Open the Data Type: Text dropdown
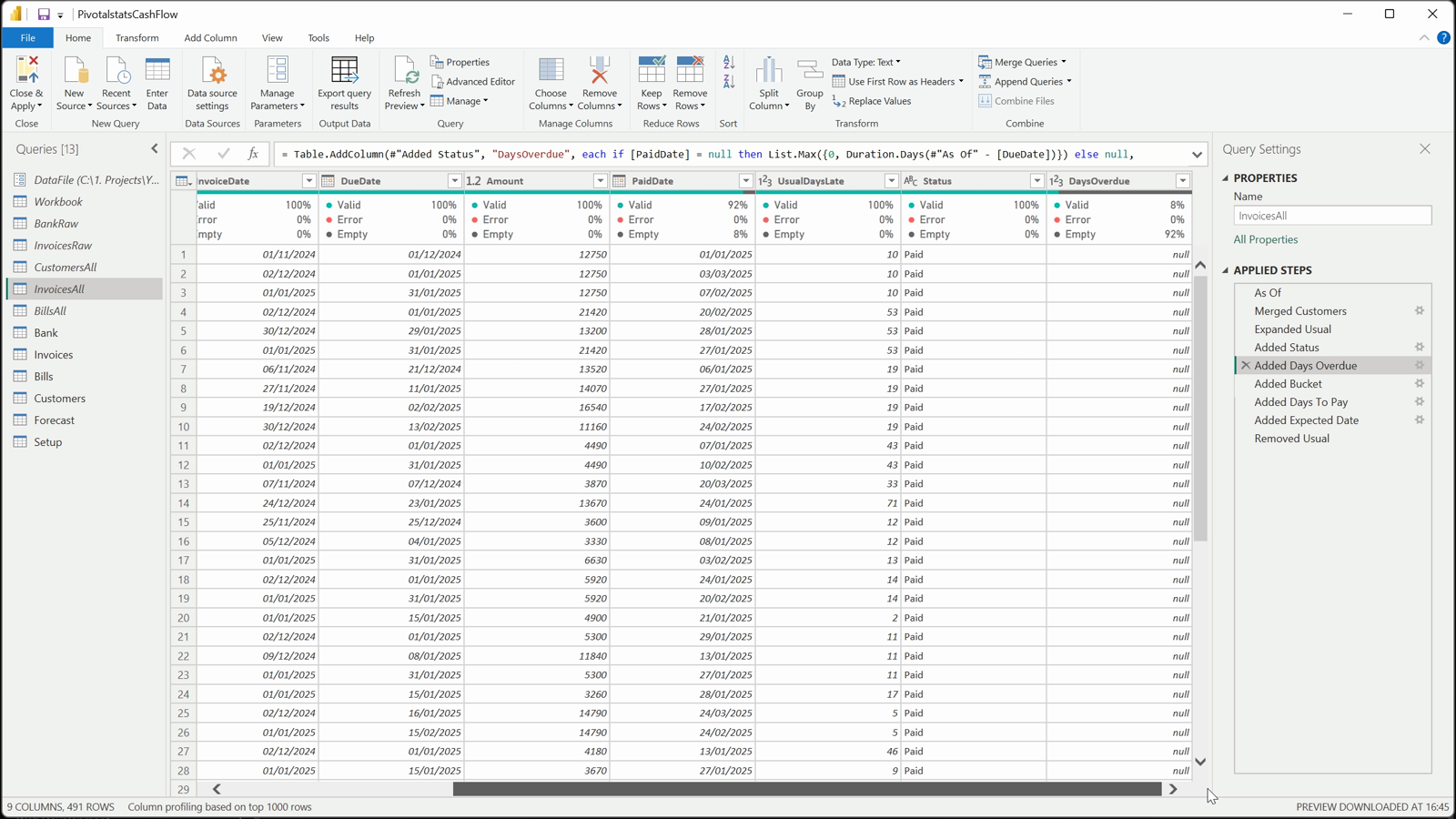Image resolution: width=1456 pixels, height=819 pixels. point(866,62)
